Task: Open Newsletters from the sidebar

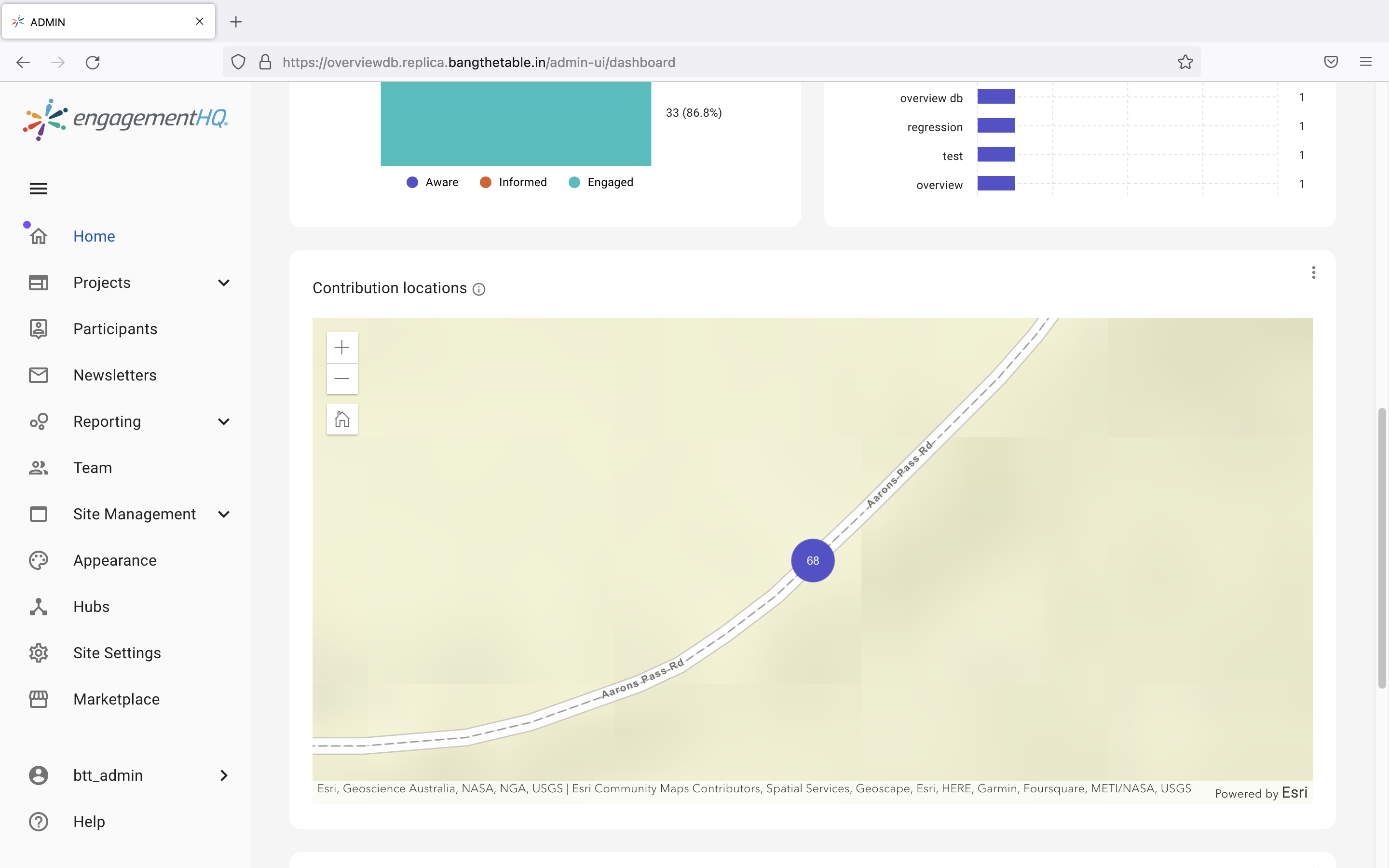Action: pyautogui.click(x=115, y=376)
